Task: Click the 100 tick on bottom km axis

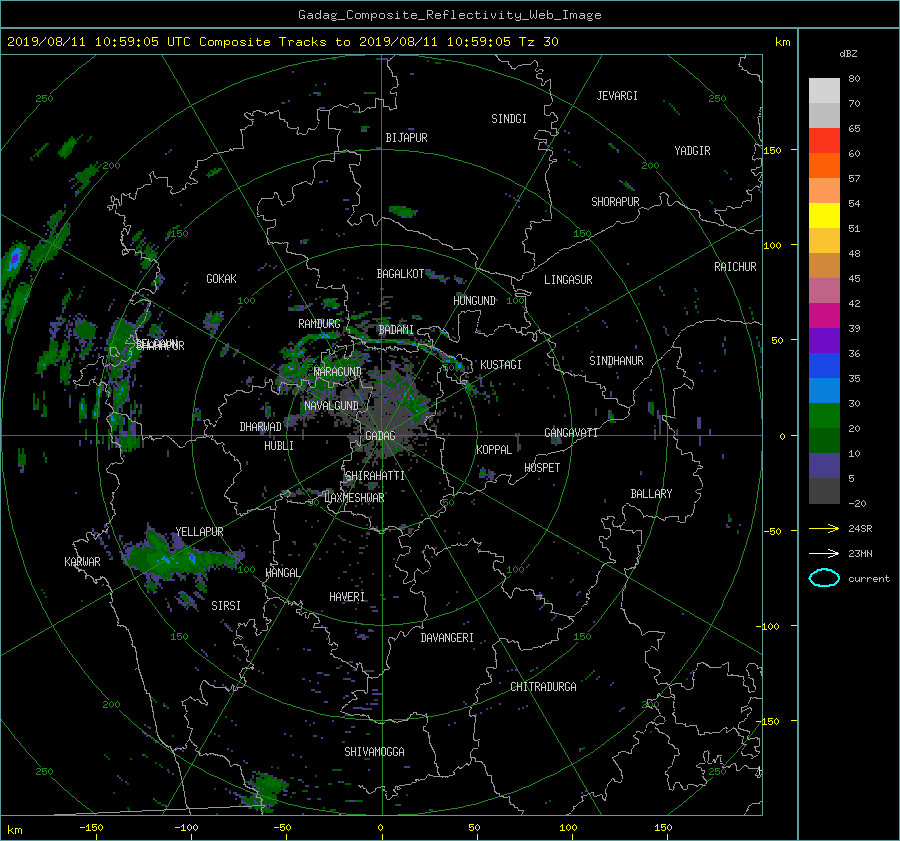Action: click(x=568, y=827)
